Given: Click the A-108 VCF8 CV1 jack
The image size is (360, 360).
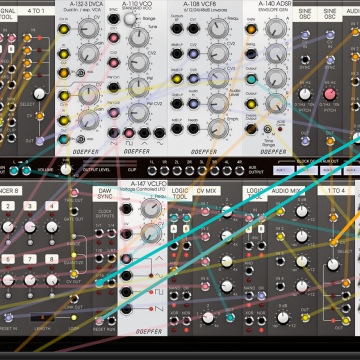Looking at the screenshot, I should point(193,29).
